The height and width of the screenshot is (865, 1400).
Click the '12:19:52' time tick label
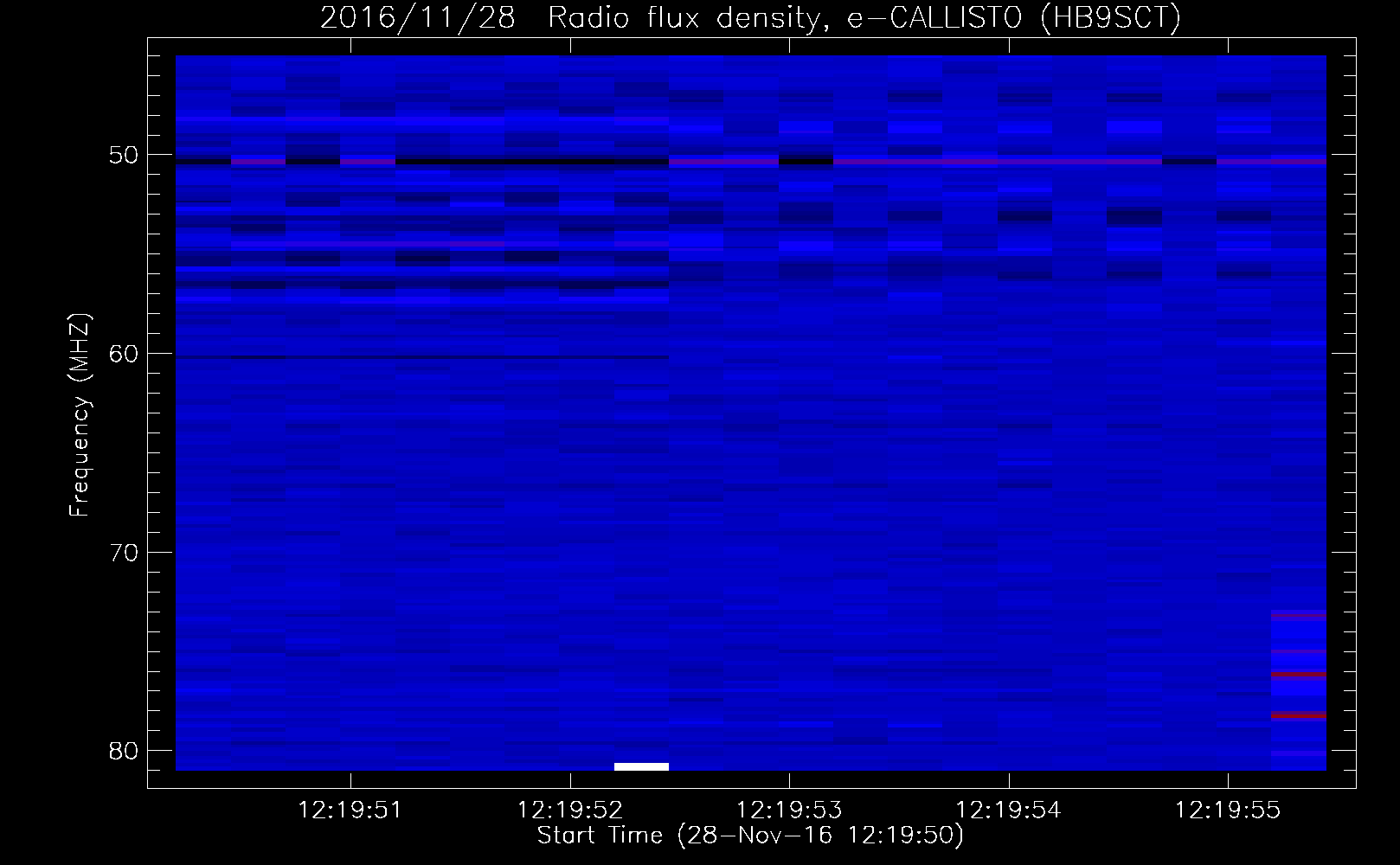(570, 811)
